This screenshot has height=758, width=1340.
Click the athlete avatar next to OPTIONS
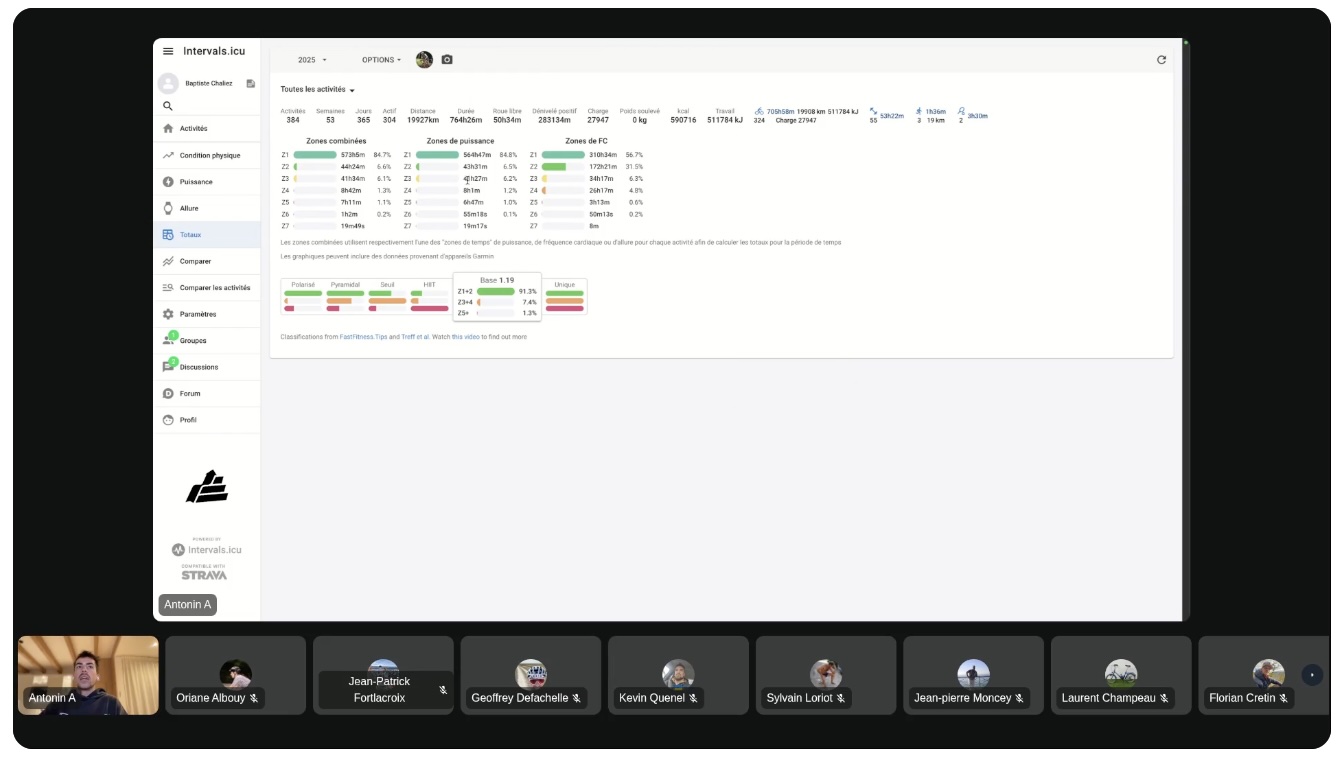(x=424, y=60)
